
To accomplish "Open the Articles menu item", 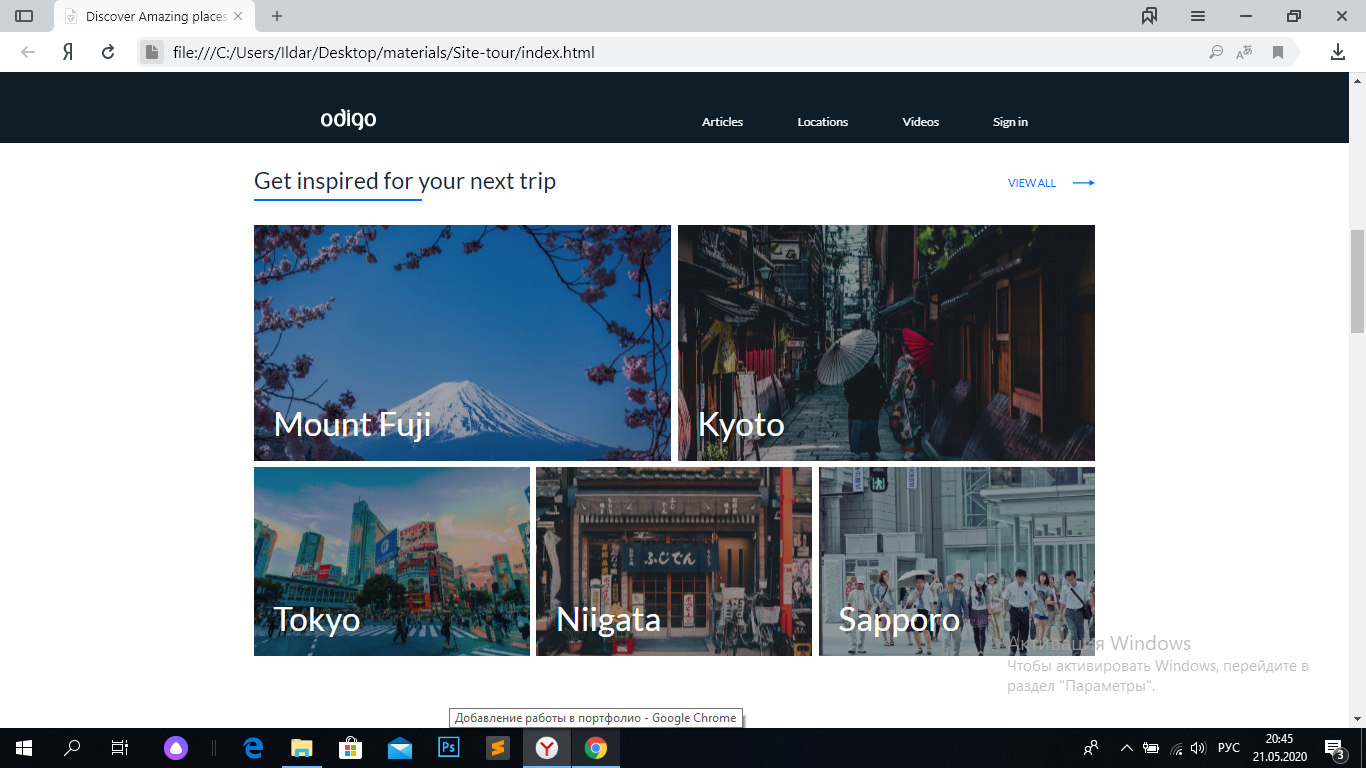I will point(722,122).
